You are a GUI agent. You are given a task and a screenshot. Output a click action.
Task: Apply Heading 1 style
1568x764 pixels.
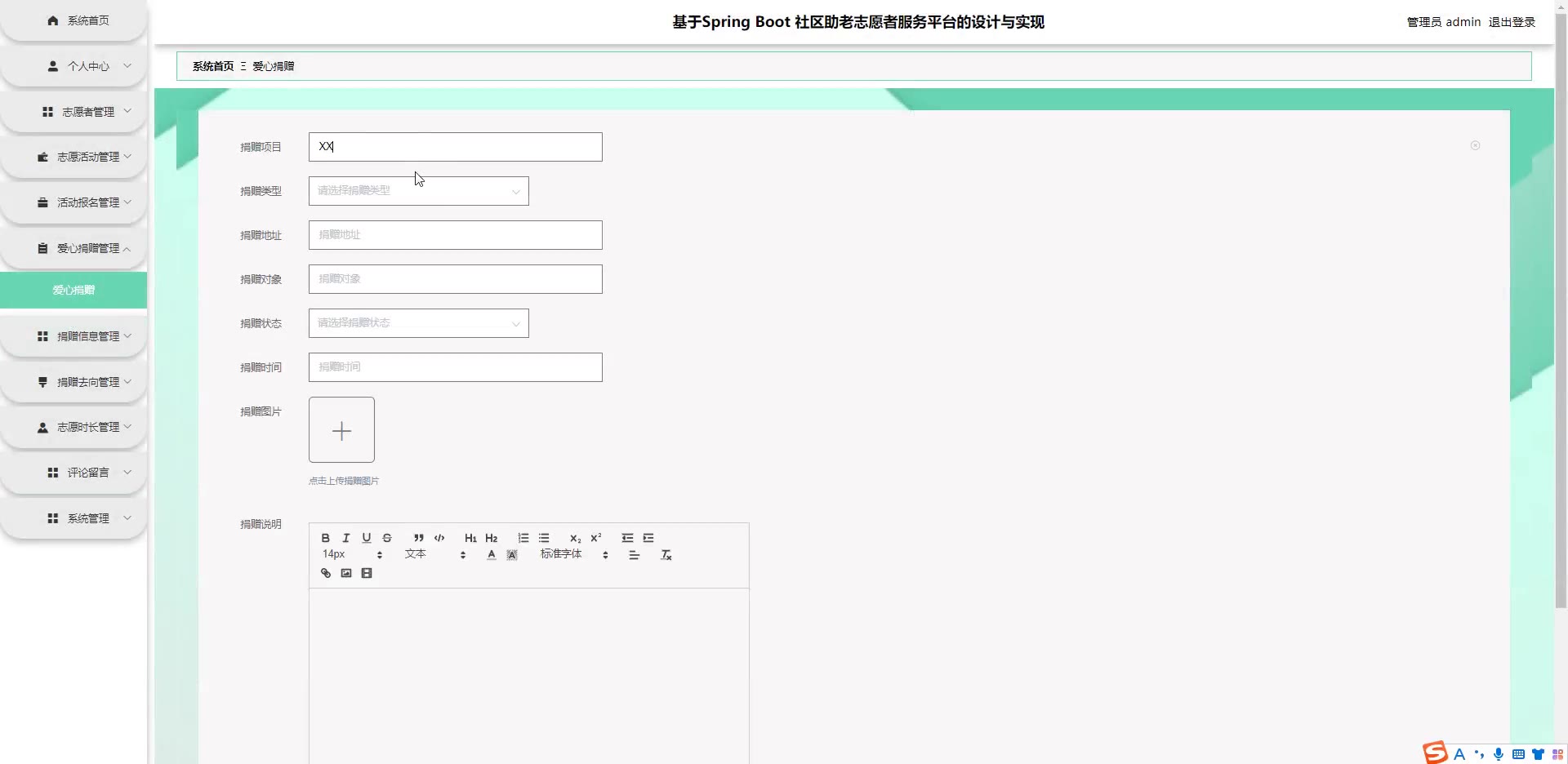(470, 538)
